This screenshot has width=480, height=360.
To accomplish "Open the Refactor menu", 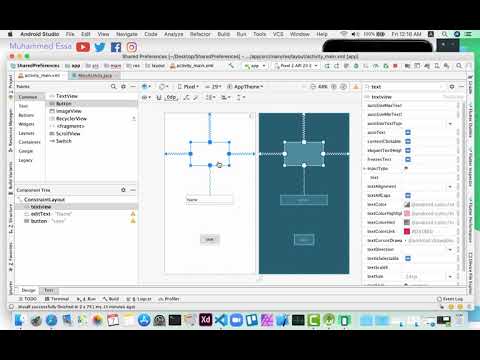I will click(200, 34).
